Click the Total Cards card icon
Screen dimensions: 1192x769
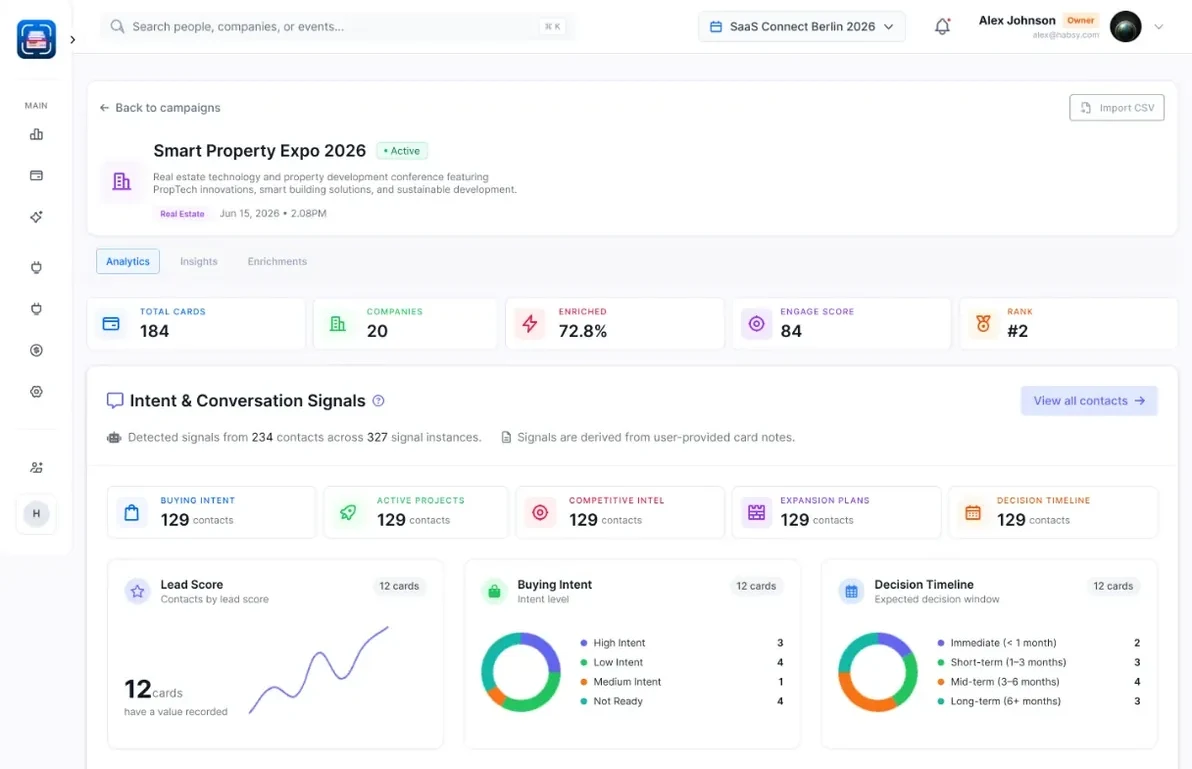click(x=111, y=324)
